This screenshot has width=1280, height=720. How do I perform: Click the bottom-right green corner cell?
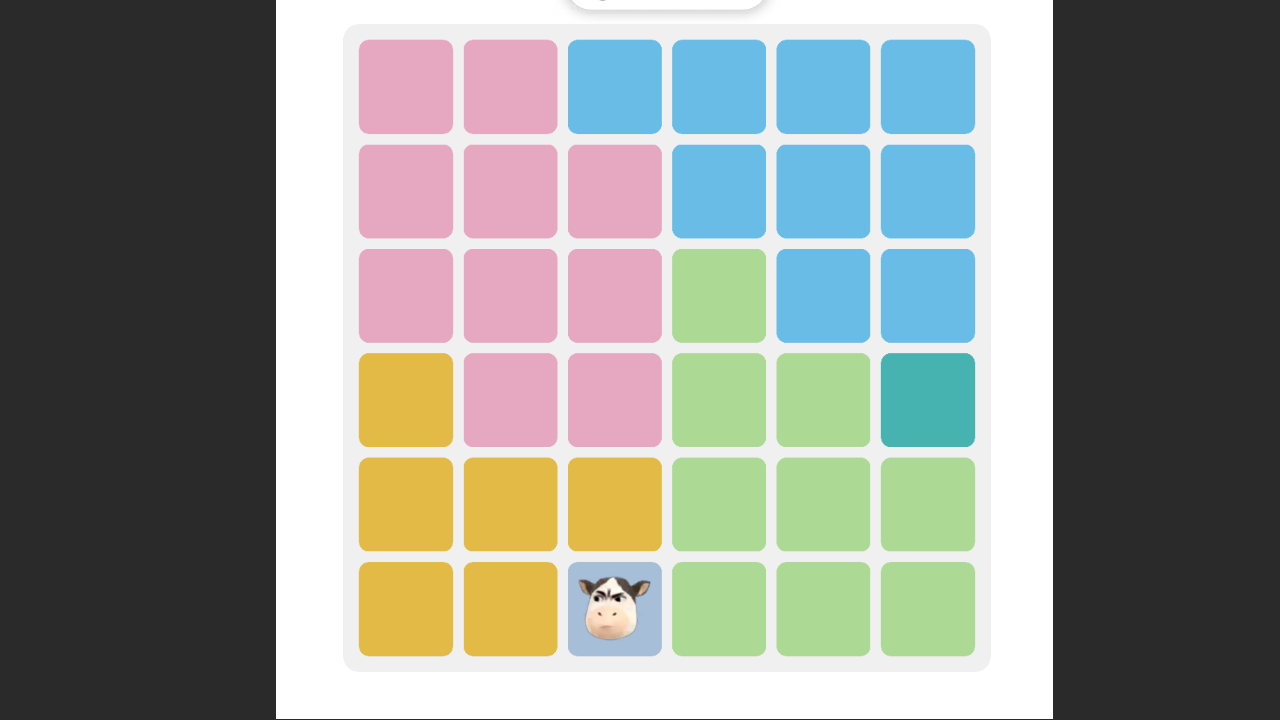pyautogui.click(x=928, y=609)
